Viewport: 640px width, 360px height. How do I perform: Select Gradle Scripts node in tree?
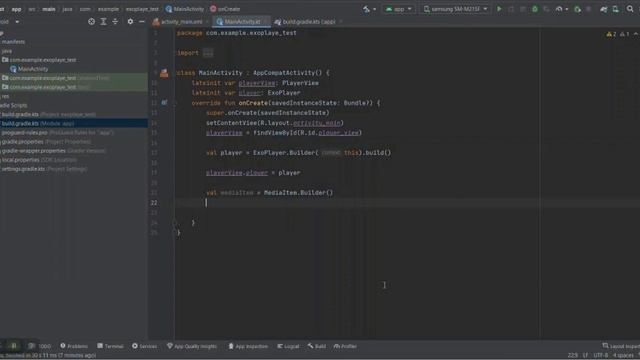pos(14,105)
